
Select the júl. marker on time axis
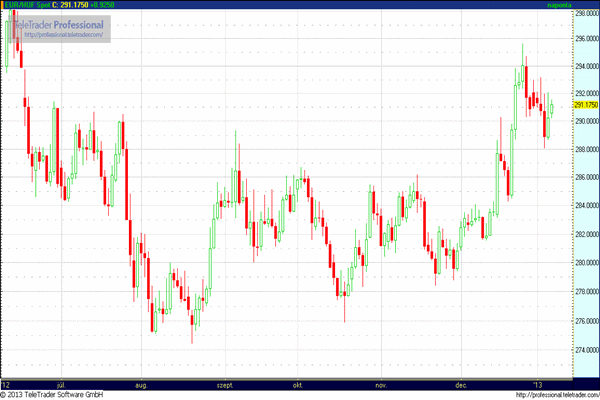[65, 384]
